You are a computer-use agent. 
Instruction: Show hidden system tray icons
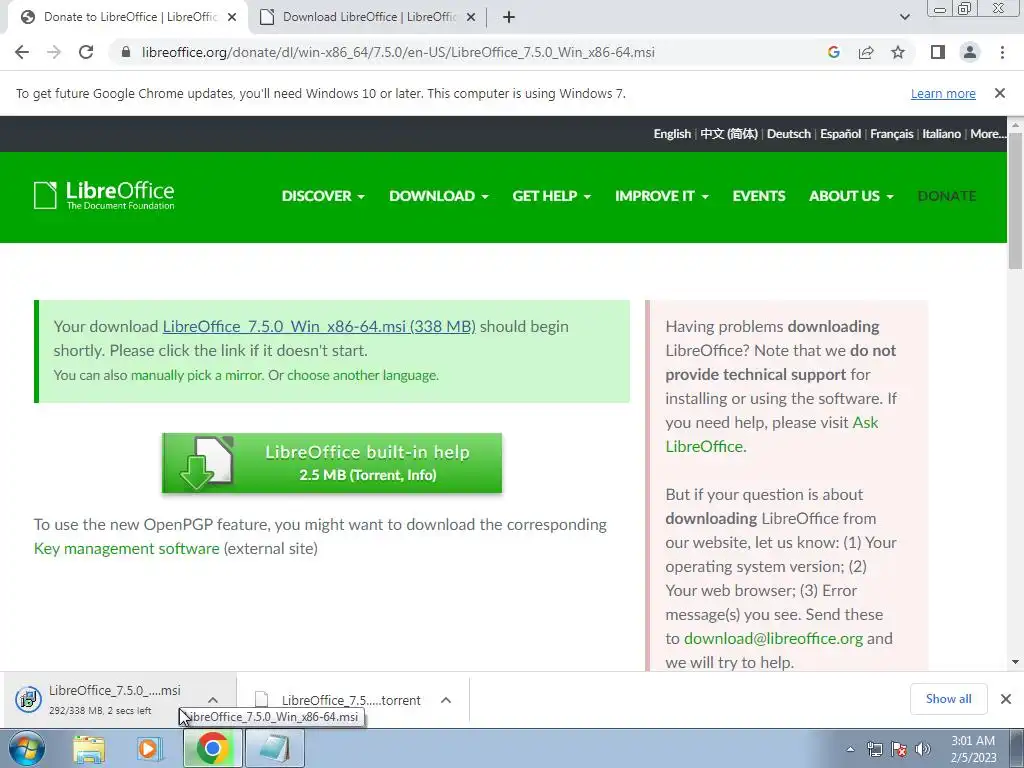point(850,749)
